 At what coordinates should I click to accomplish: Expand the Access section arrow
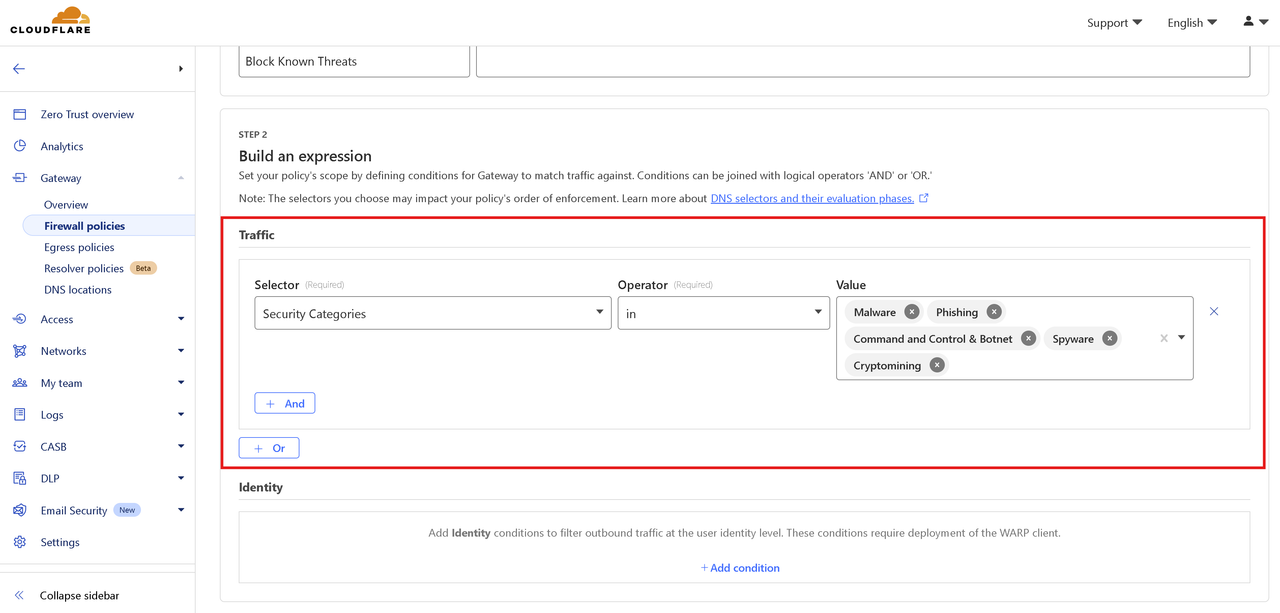point(181,319)
